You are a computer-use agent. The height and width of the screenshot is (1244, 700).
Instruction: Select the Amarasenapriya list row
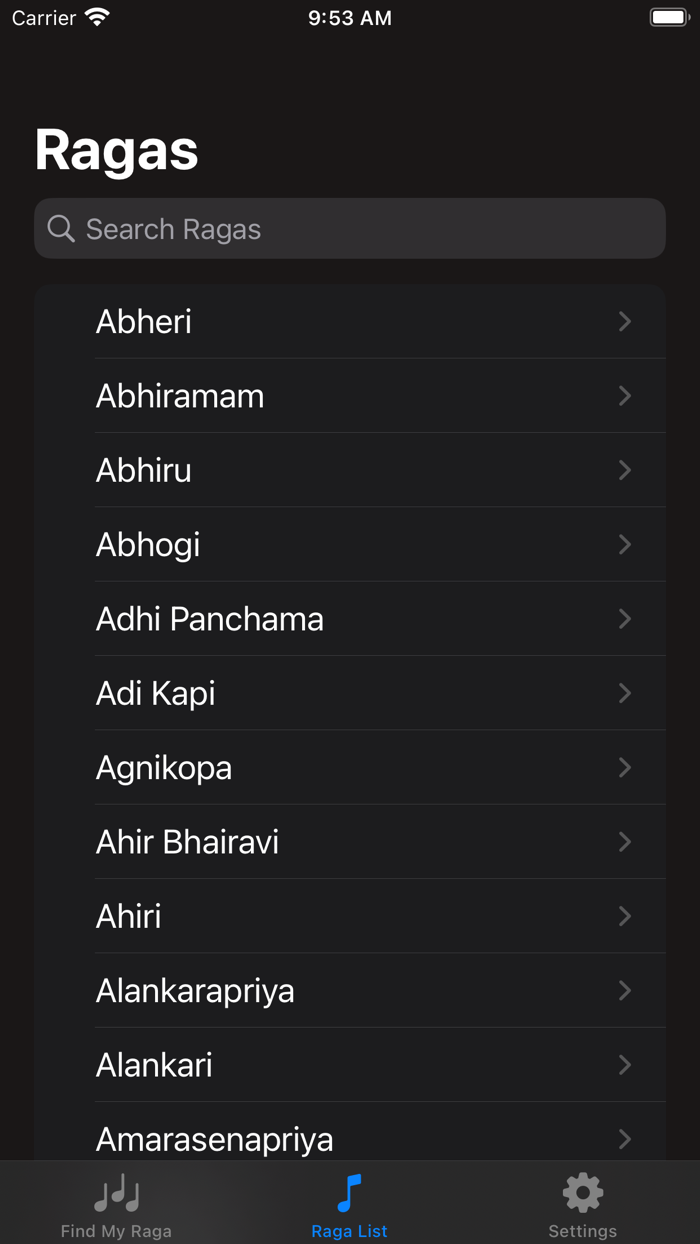350,1138
